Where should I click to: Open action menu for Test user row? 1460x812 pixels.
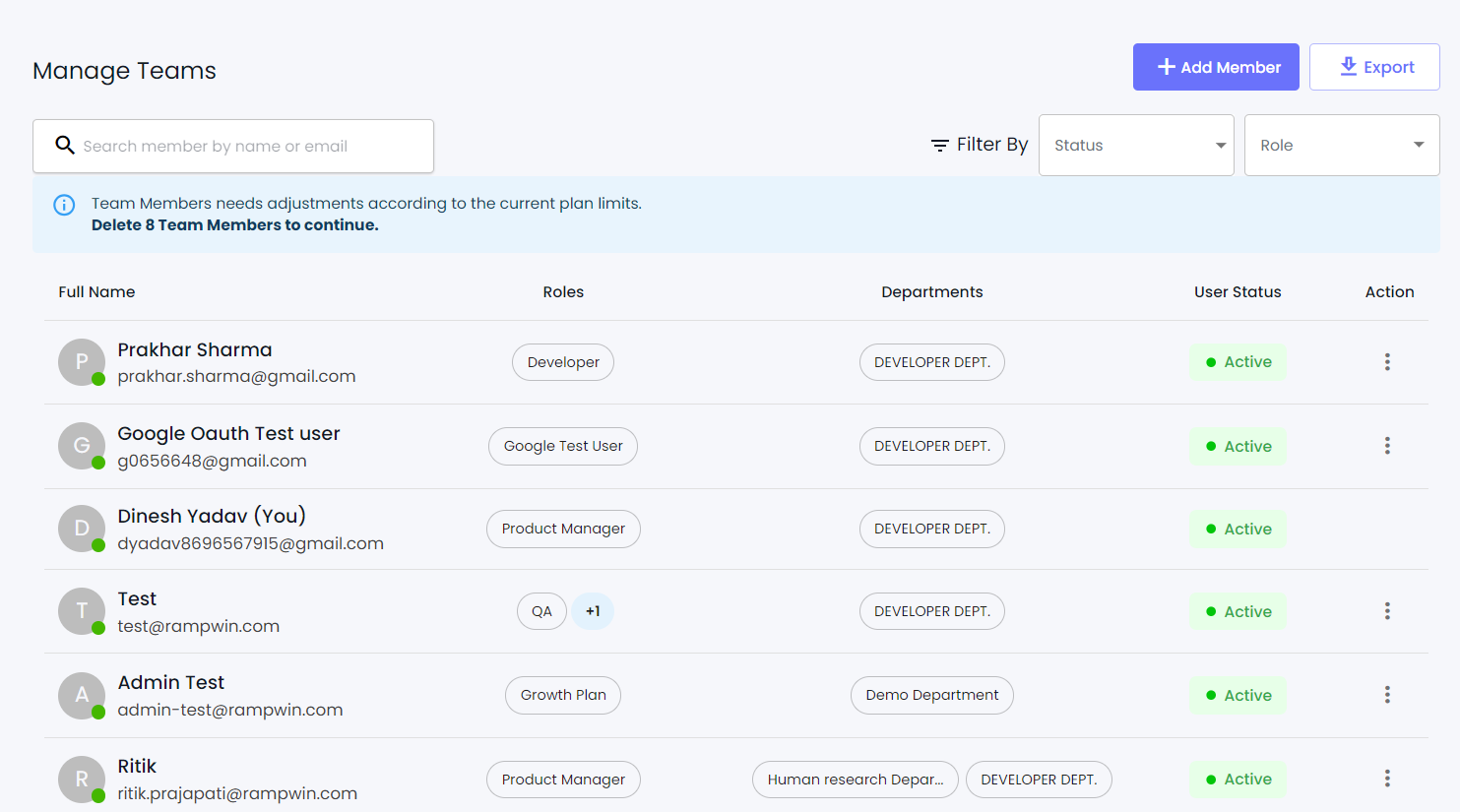coord(1387,611)
